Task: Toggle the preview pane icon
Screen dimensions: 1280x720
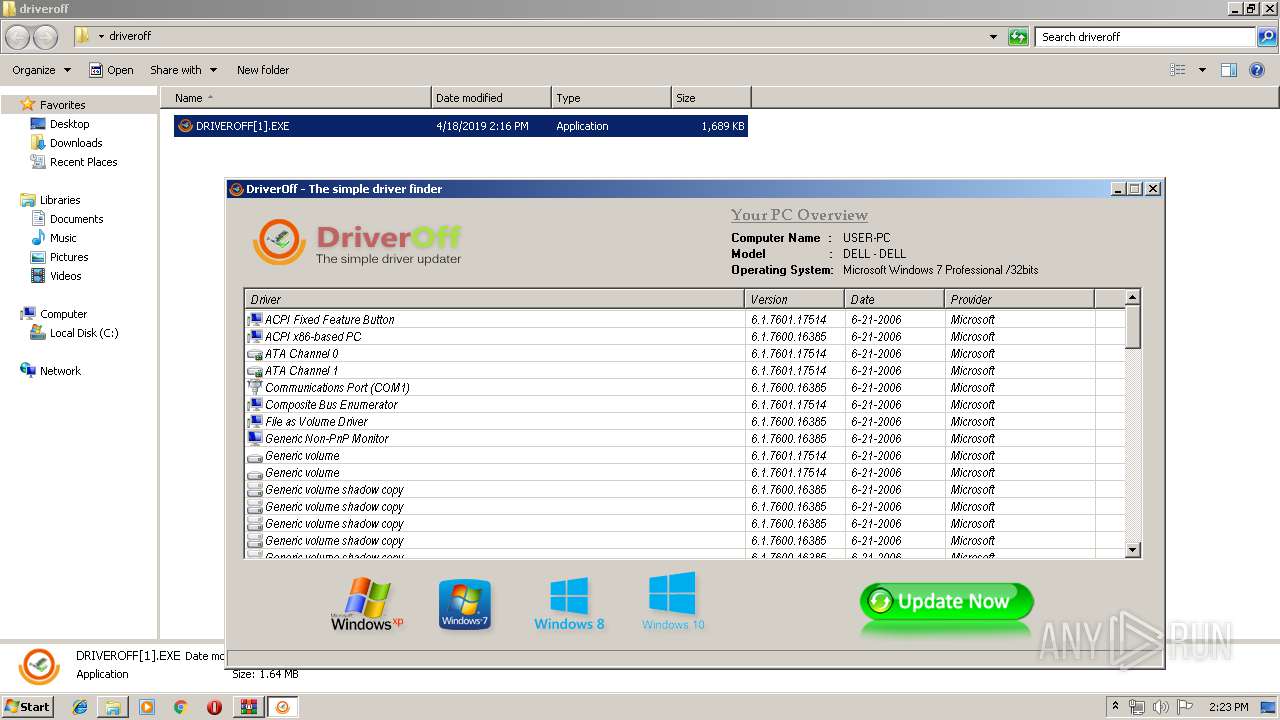Action: pos(1229,70)
